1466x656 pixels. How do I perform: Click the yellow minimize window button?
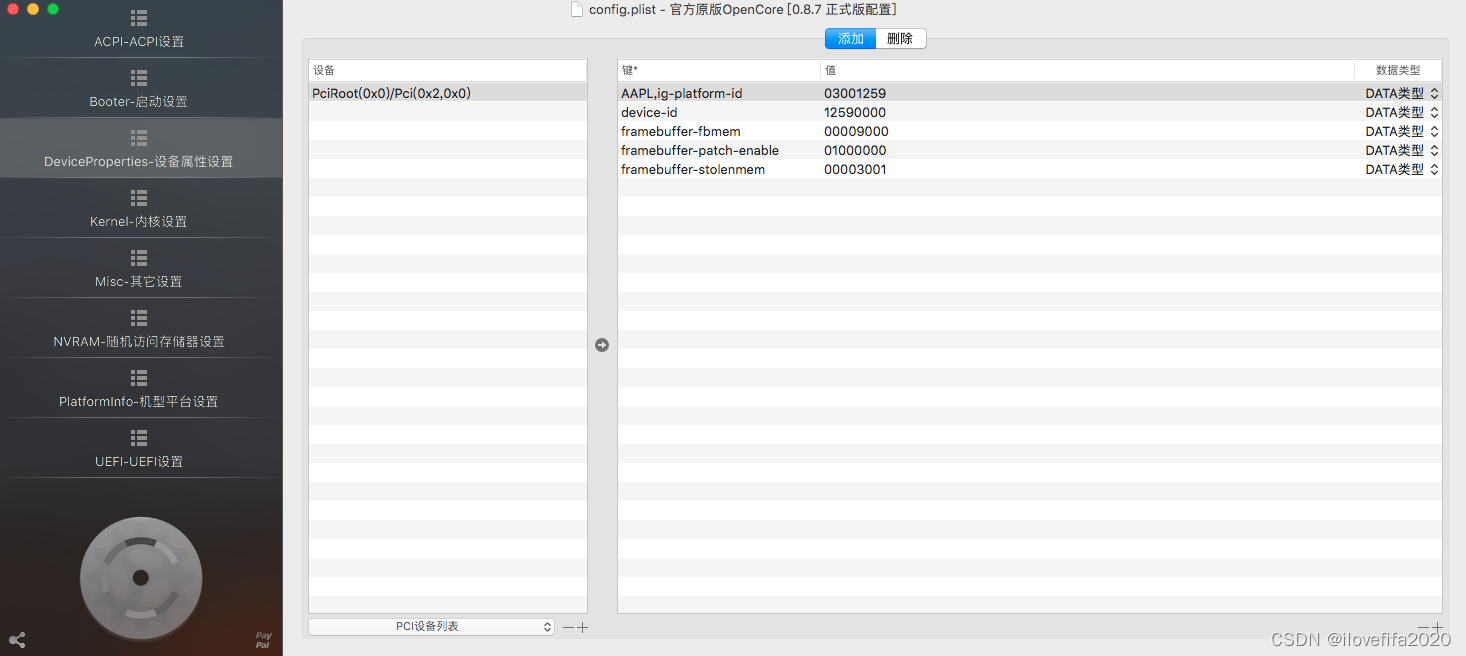pyautogui.click(x=33, y=9)
